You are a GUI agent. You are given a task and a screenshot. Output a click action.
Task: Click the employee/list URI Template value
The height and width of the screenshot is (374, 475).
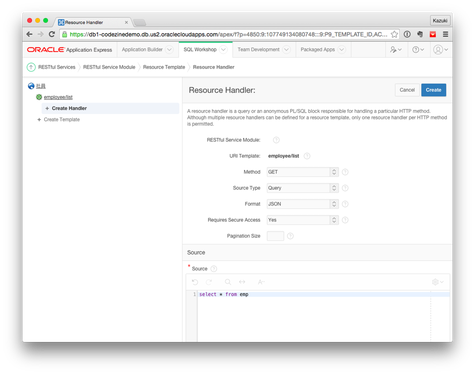(284, 156)
